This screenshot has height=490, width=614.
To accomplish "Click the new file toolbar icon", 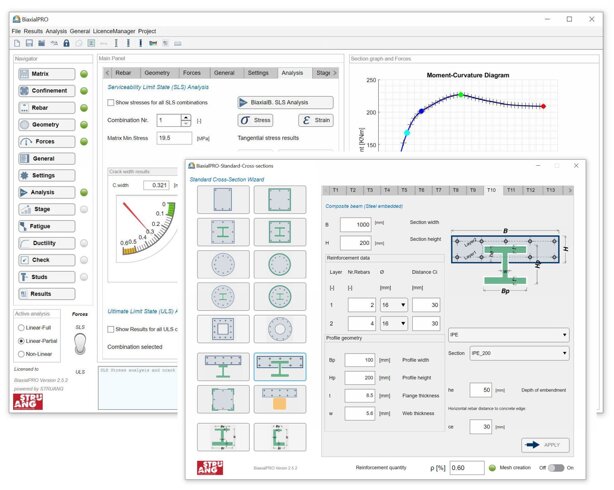I will tap(17, 43).
